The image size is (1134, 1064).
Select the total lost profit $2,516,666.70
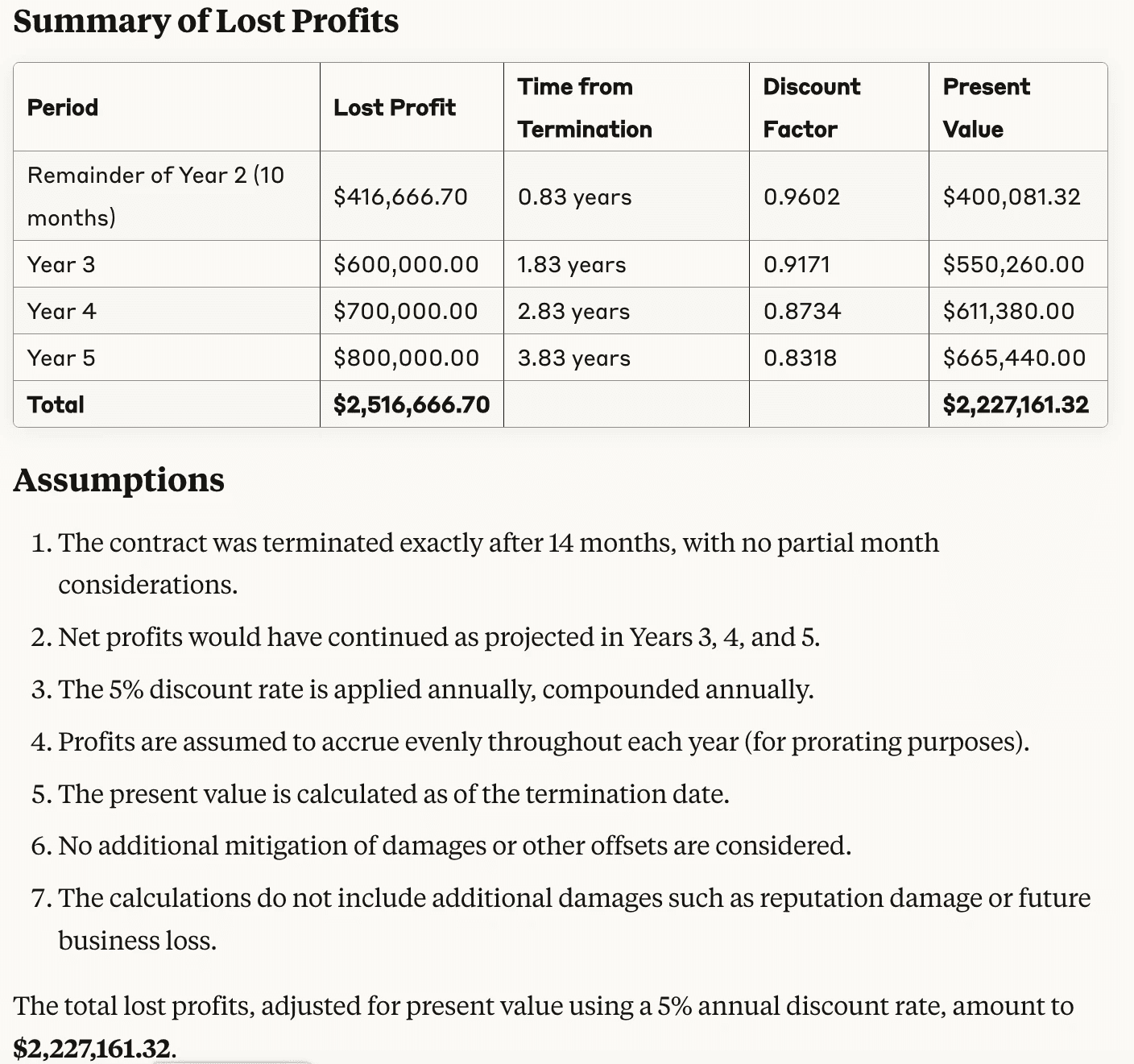[412, 404]
